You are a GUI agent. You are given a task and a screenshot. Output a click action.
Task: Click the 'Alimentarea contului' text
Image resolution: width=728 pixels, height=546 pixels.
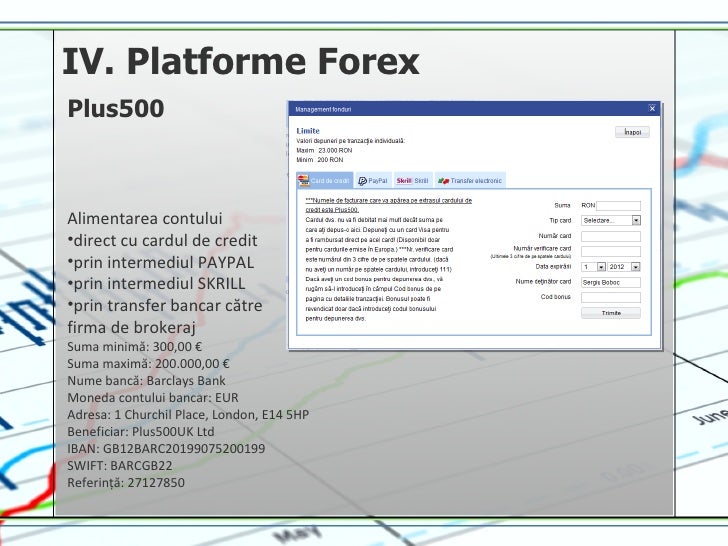145,218
